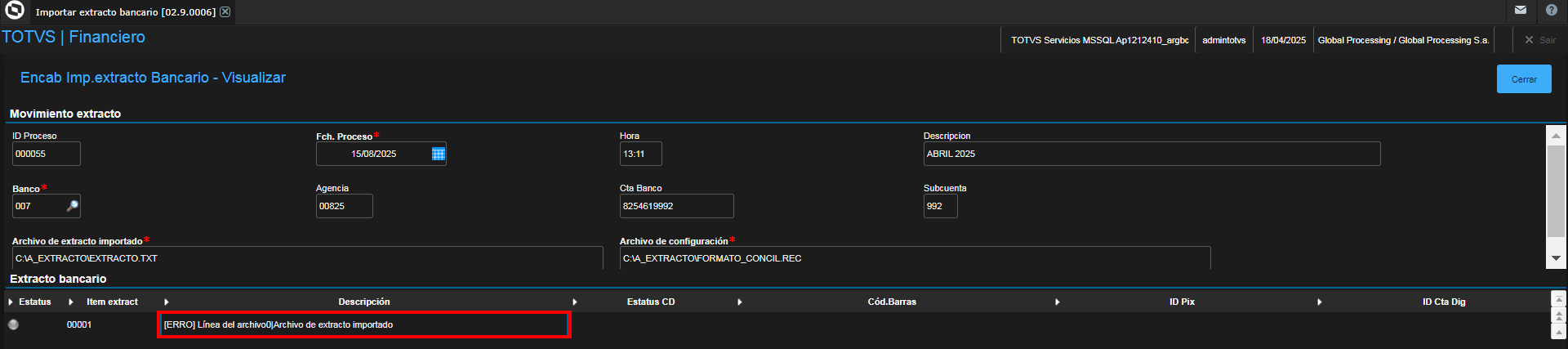
Task: Select the Importar extracto bancario tab
Action: [x=126, y=12]
